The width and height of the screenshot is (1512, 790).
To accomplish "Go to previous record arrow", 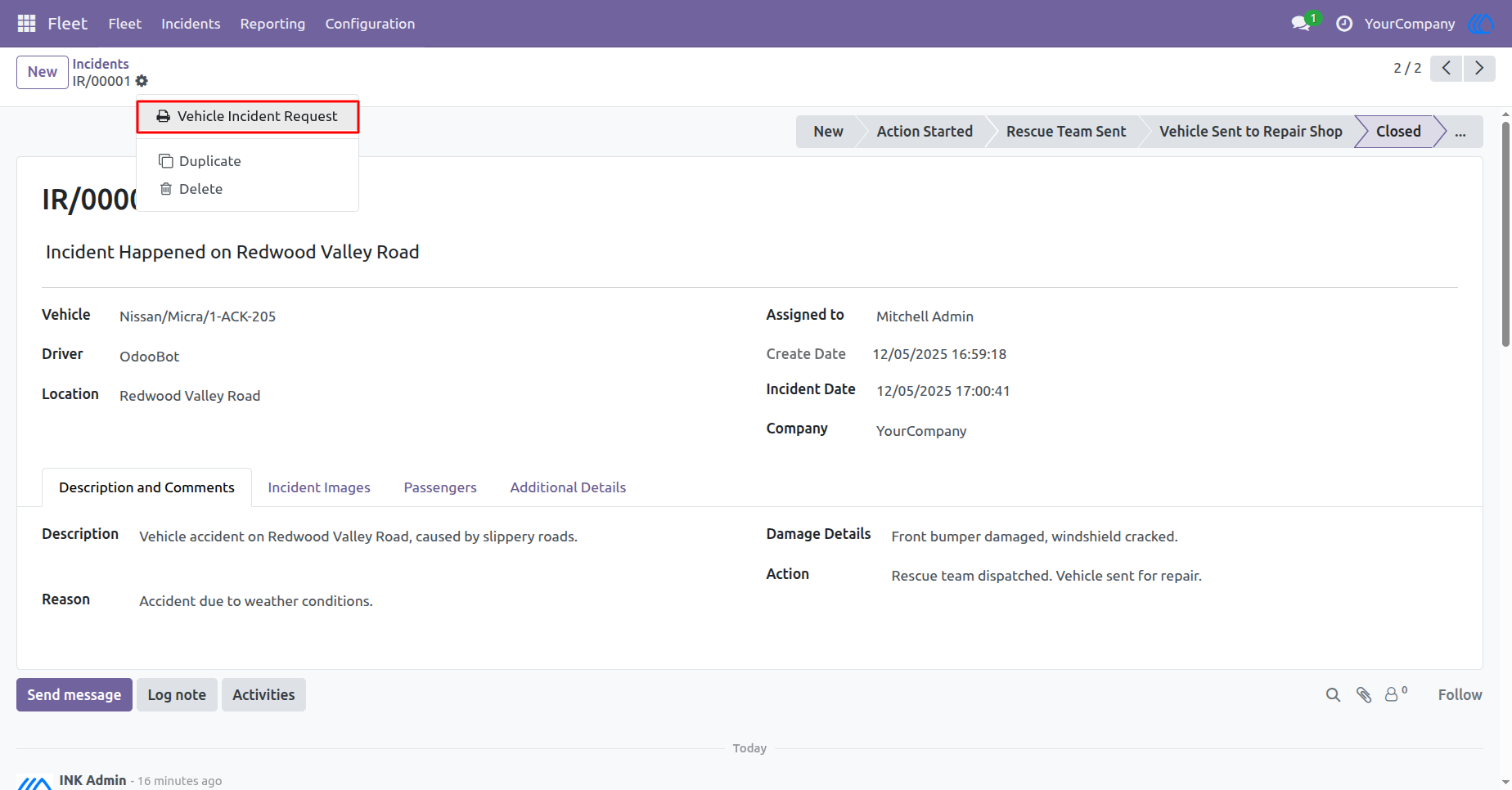I will tap(1447, 68).
